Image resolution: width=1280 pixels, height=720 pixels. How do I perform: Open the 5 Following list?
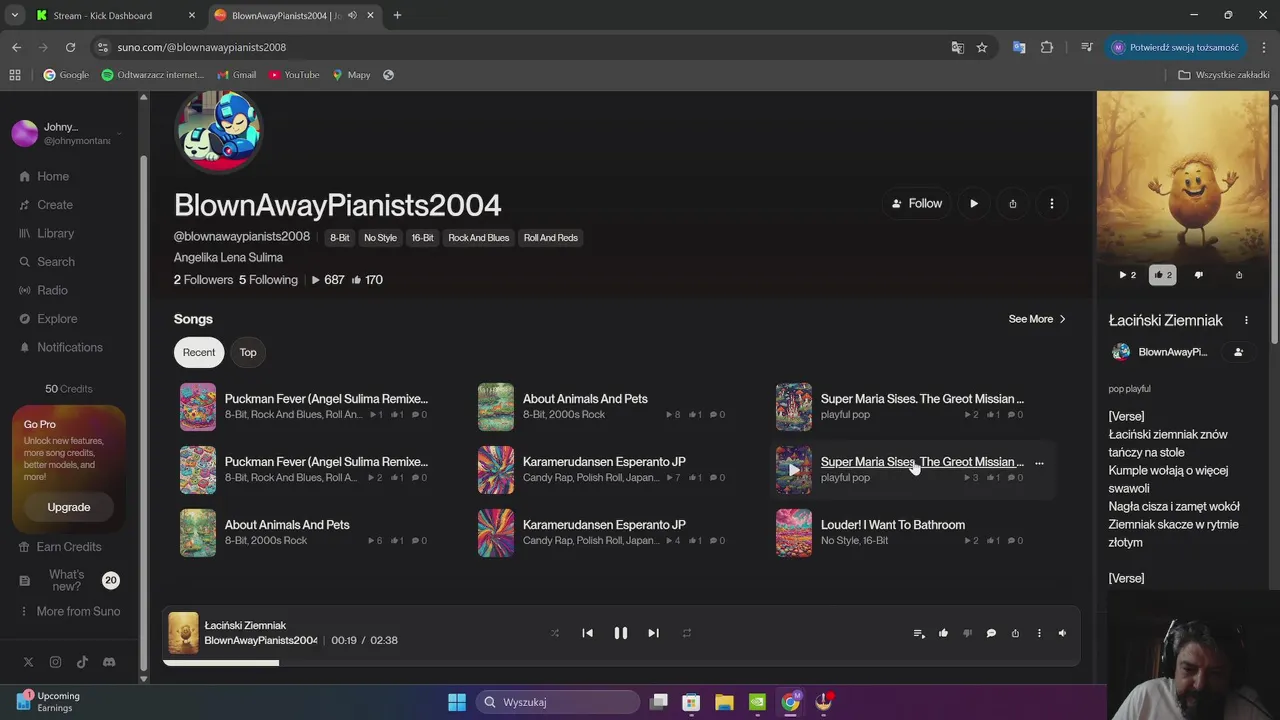coord(268,280)
